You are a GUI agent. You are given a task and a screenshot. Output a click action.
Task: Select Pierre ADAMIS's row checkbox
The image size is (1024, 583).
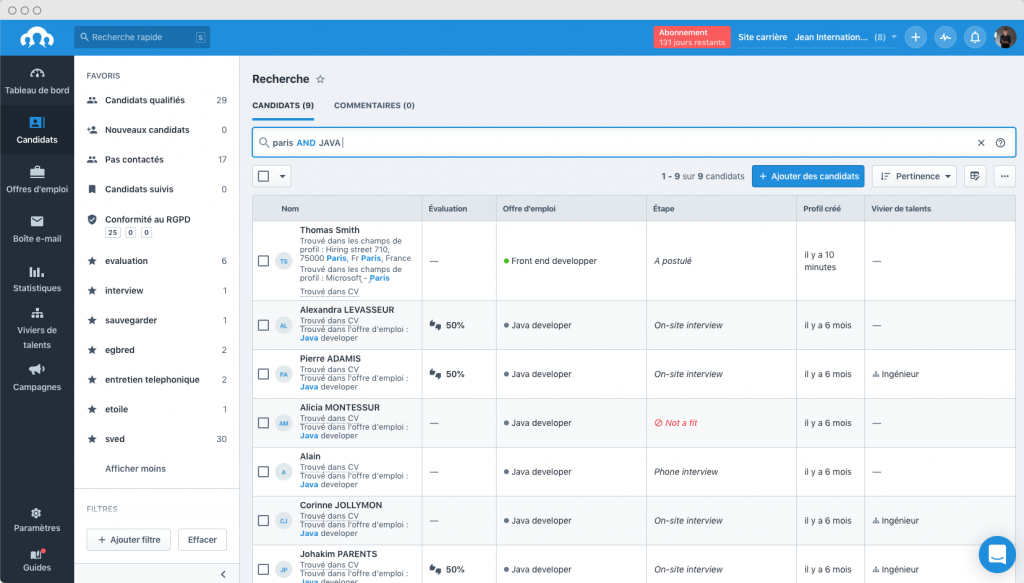263,374
